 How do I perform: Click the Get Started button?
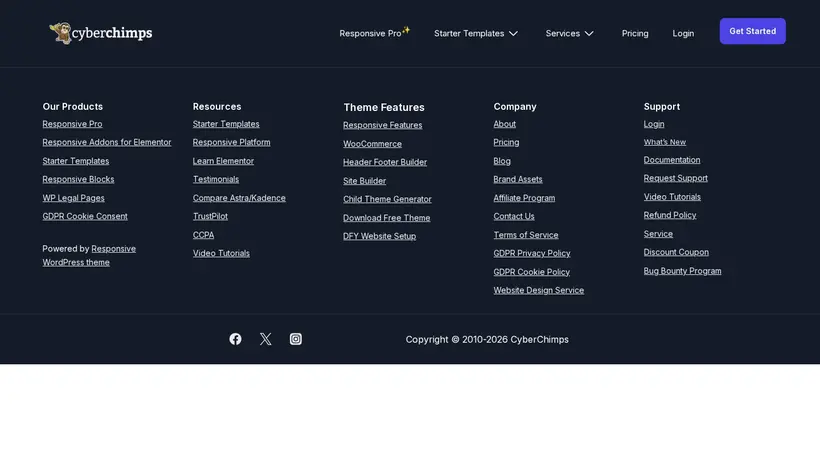pyautogui.click(x=753, y=31)
